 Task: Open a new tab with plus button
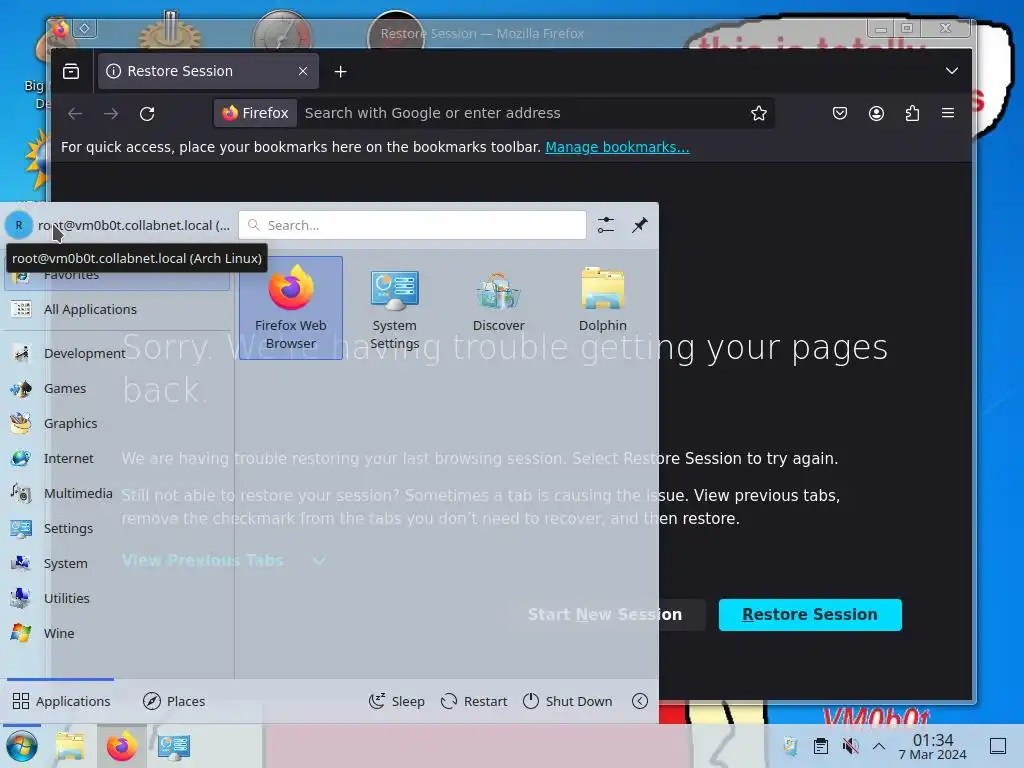(x=340, y=71)
